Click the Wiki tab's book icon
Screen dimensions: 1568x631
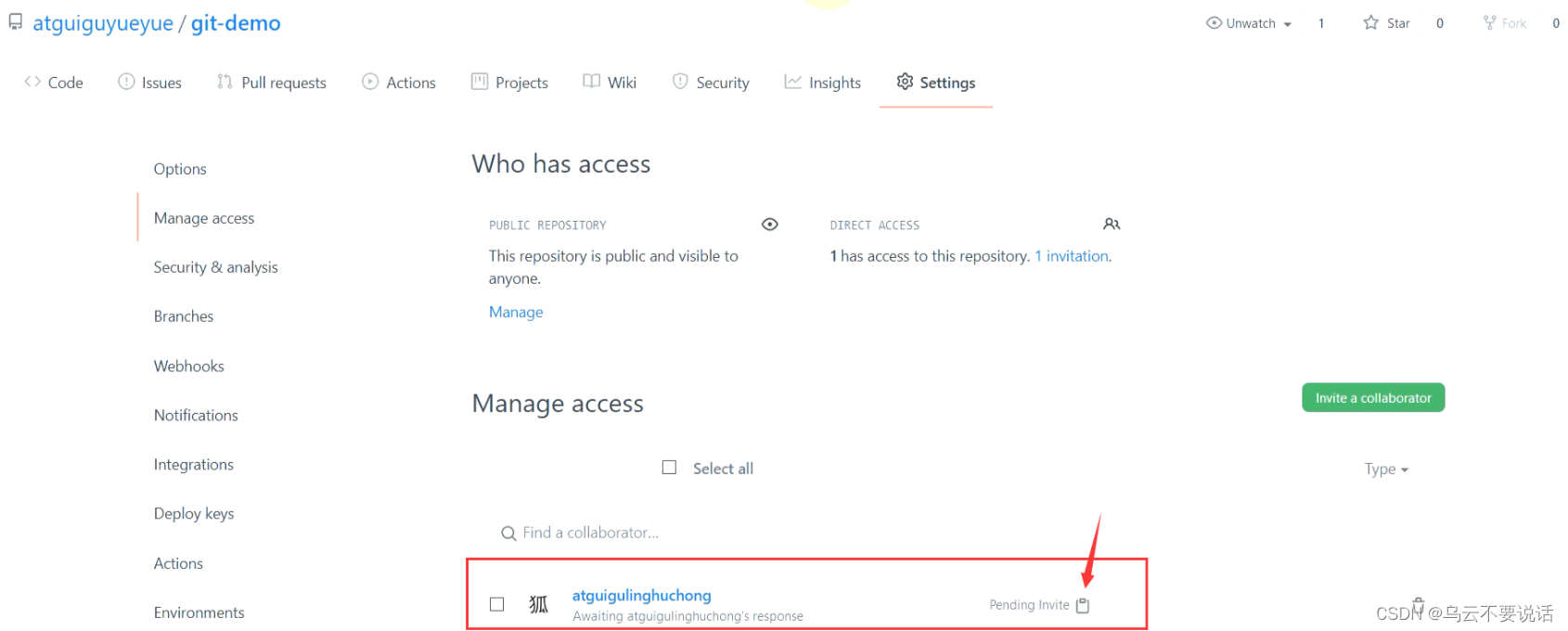point(591,82)
